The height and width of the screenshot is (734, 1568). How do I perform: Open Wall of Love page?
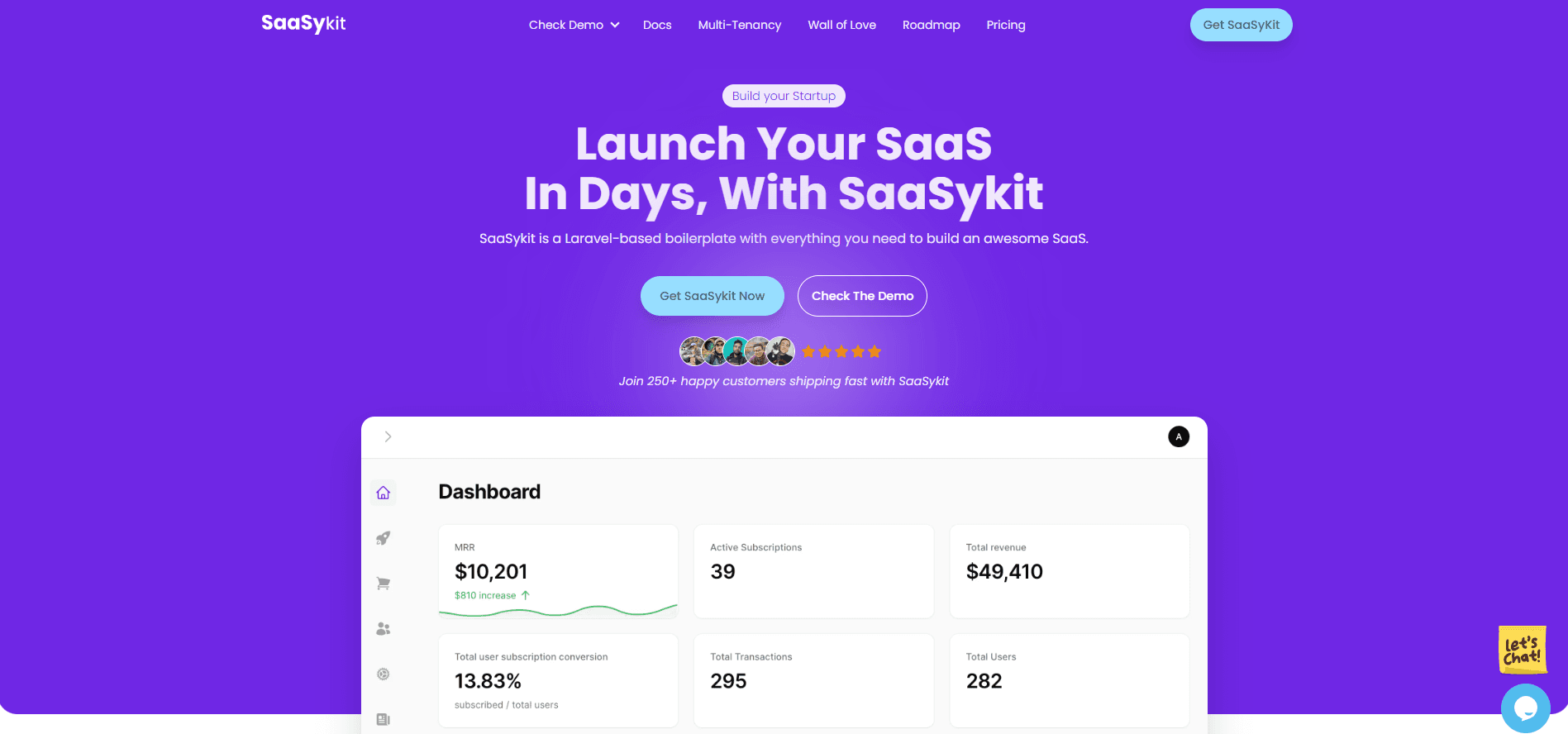(841, 25)
